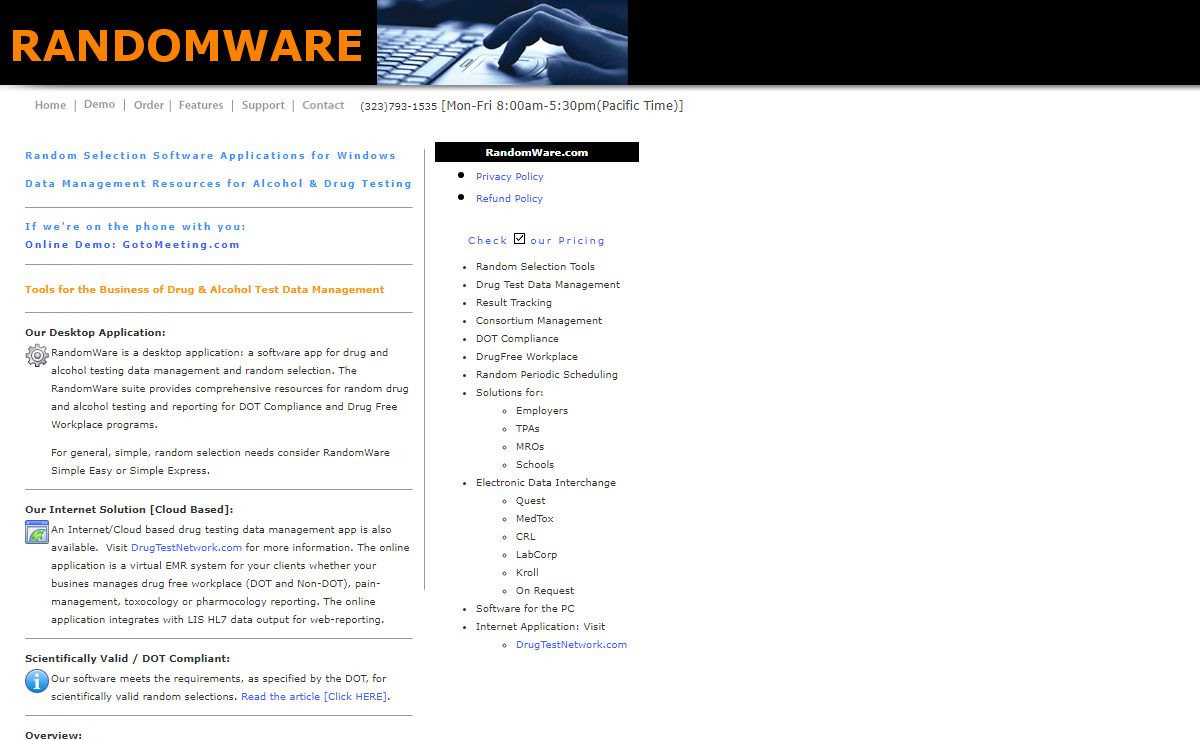Viewport: 1200px width, 740px height.
Task: Select the Kroll sub-item
Action: [x=528, y=572]
